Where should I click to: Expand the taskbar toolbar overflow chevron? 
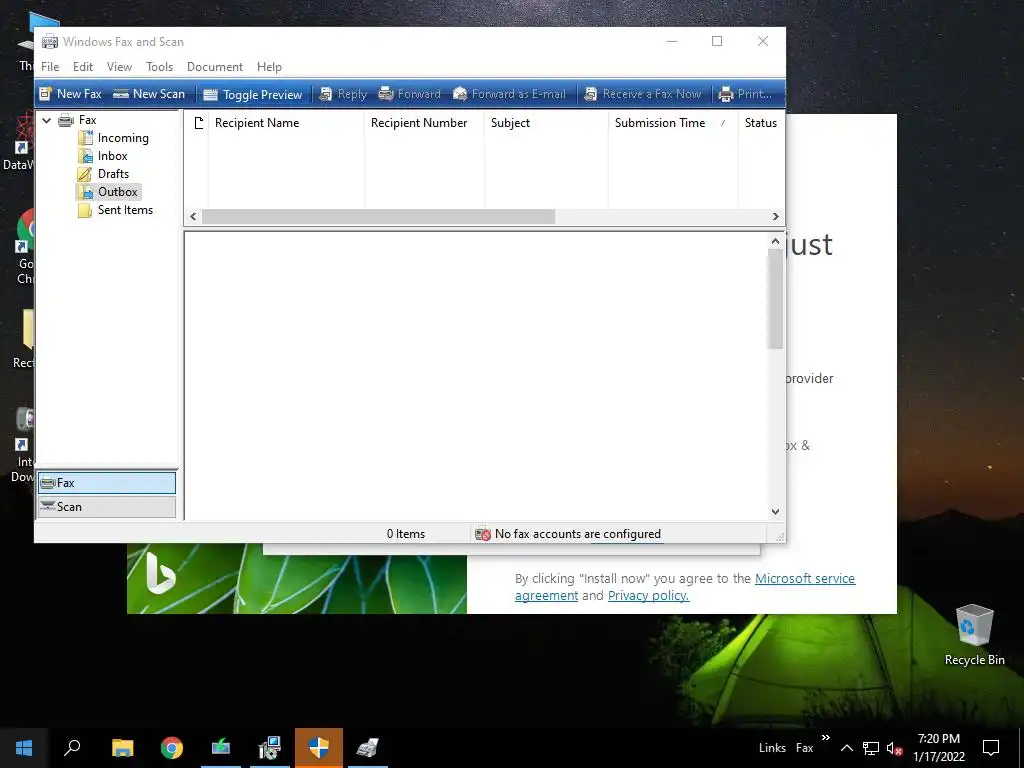point(825,738)
